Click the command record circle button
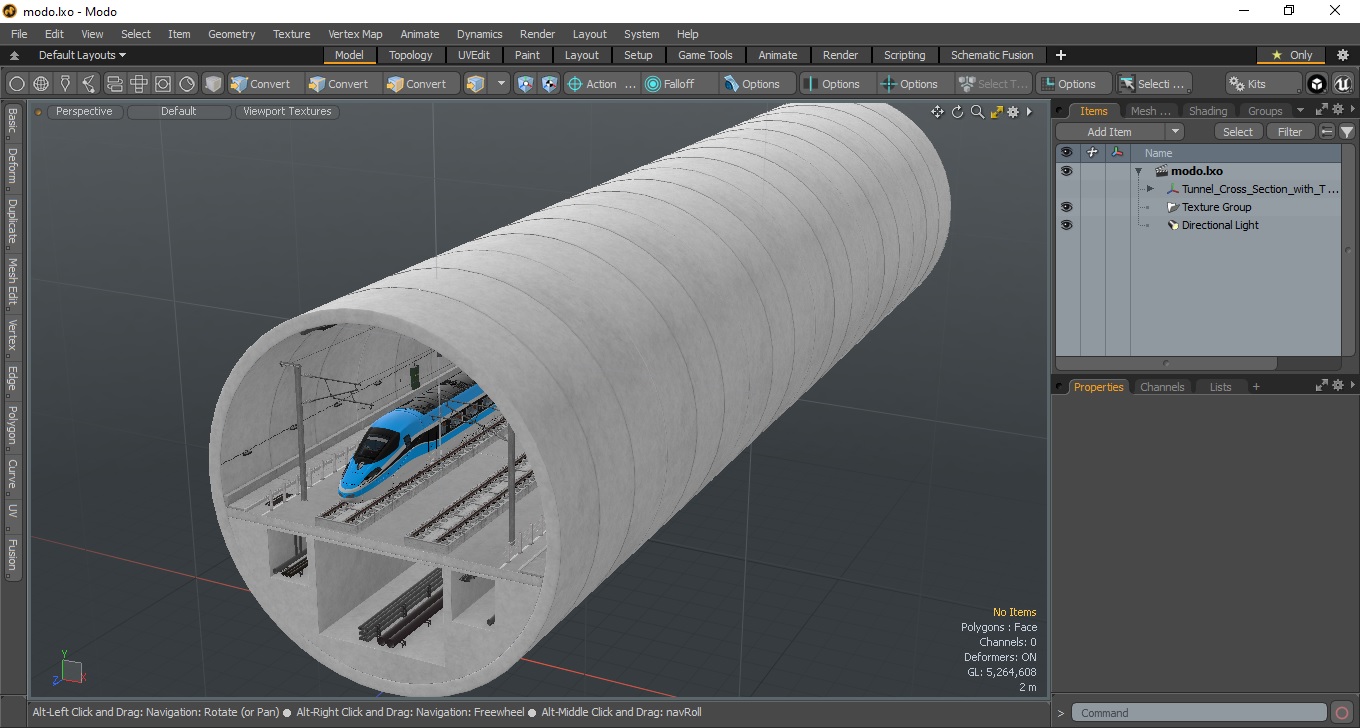Image resolution: width=1360 pixels, height=728 pixels. tap(1342, 713)
